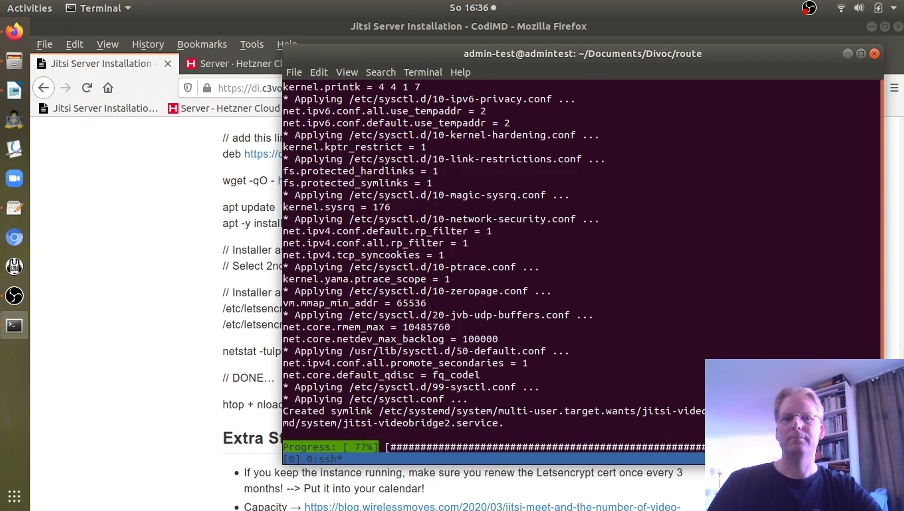Click 'kernel.printk = 4 4 1 7' line

point(351,87)
